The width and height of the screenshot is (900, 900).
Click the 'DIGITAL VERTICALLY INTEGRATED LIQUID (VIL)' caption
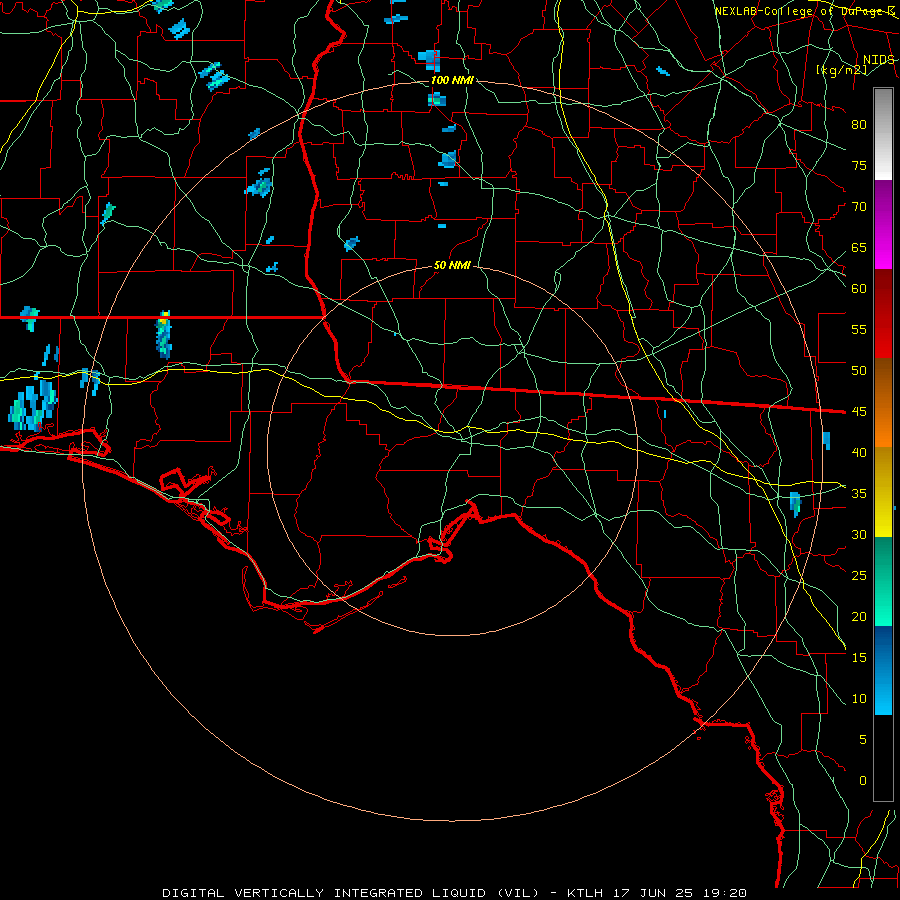tap(351, 893)
